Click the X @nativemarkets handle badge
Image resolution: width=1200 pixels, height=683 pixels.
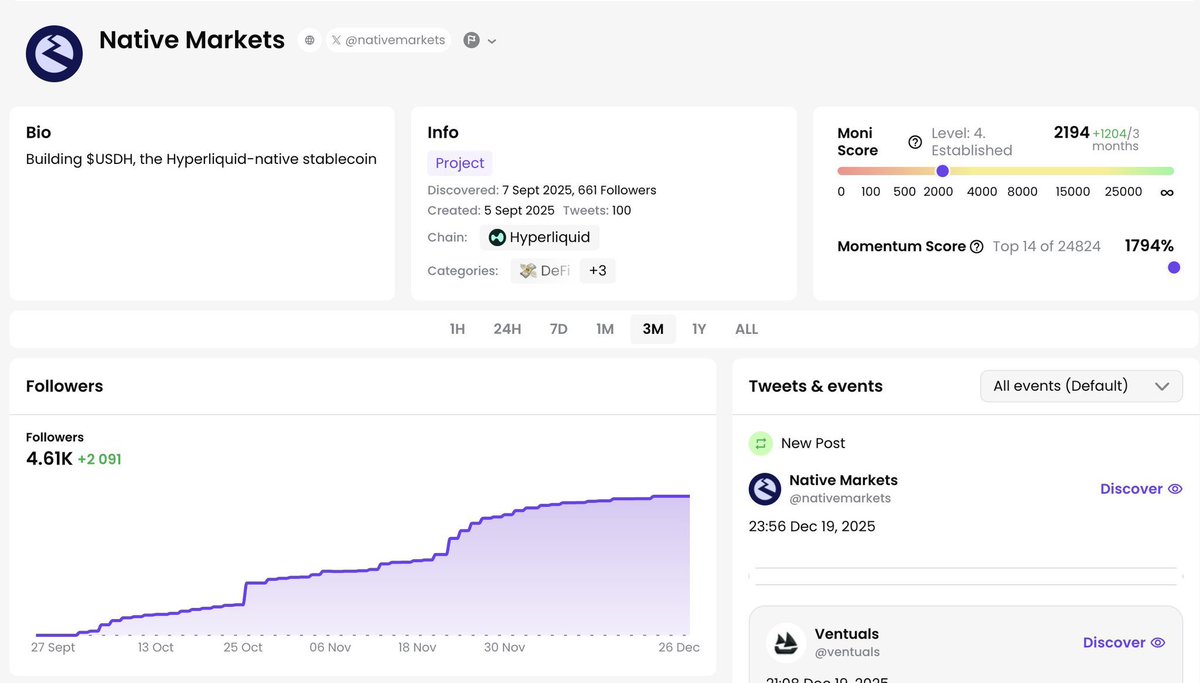coord(388,40)
